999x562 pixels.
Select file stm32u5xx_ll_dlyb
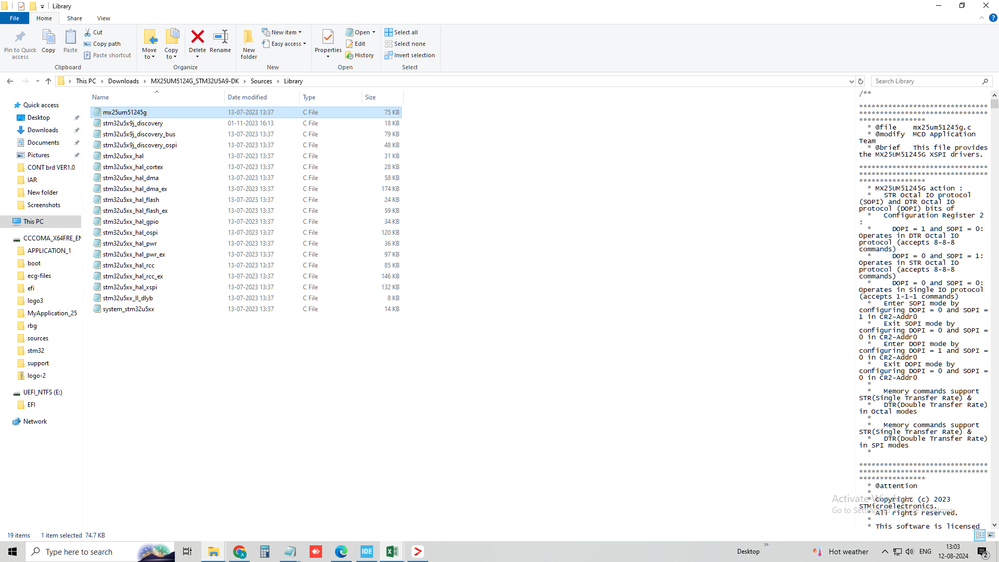[x=246, y=298]
